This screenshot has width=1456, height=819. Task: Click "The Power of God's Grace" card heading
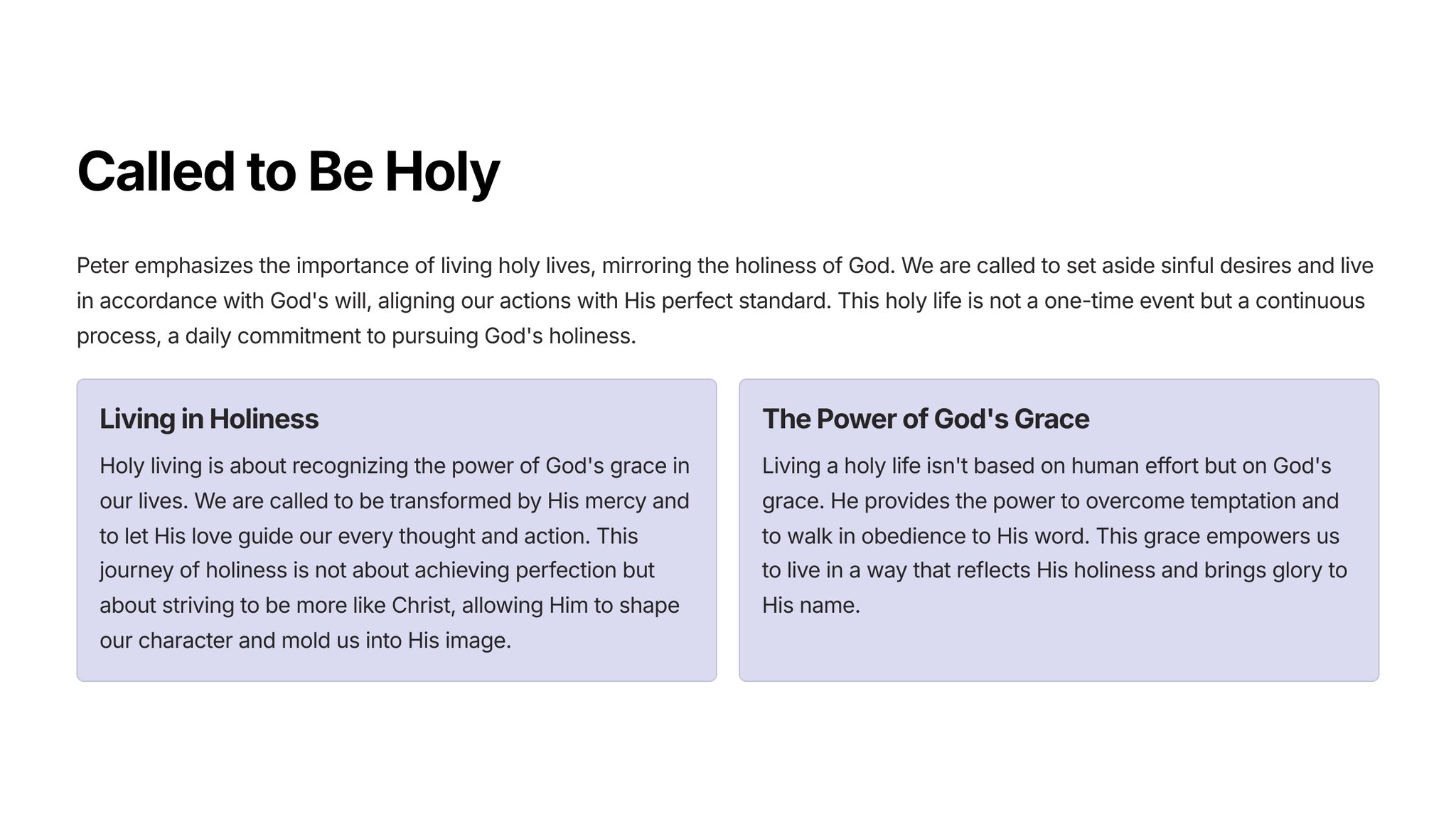[x=925, y=419]
